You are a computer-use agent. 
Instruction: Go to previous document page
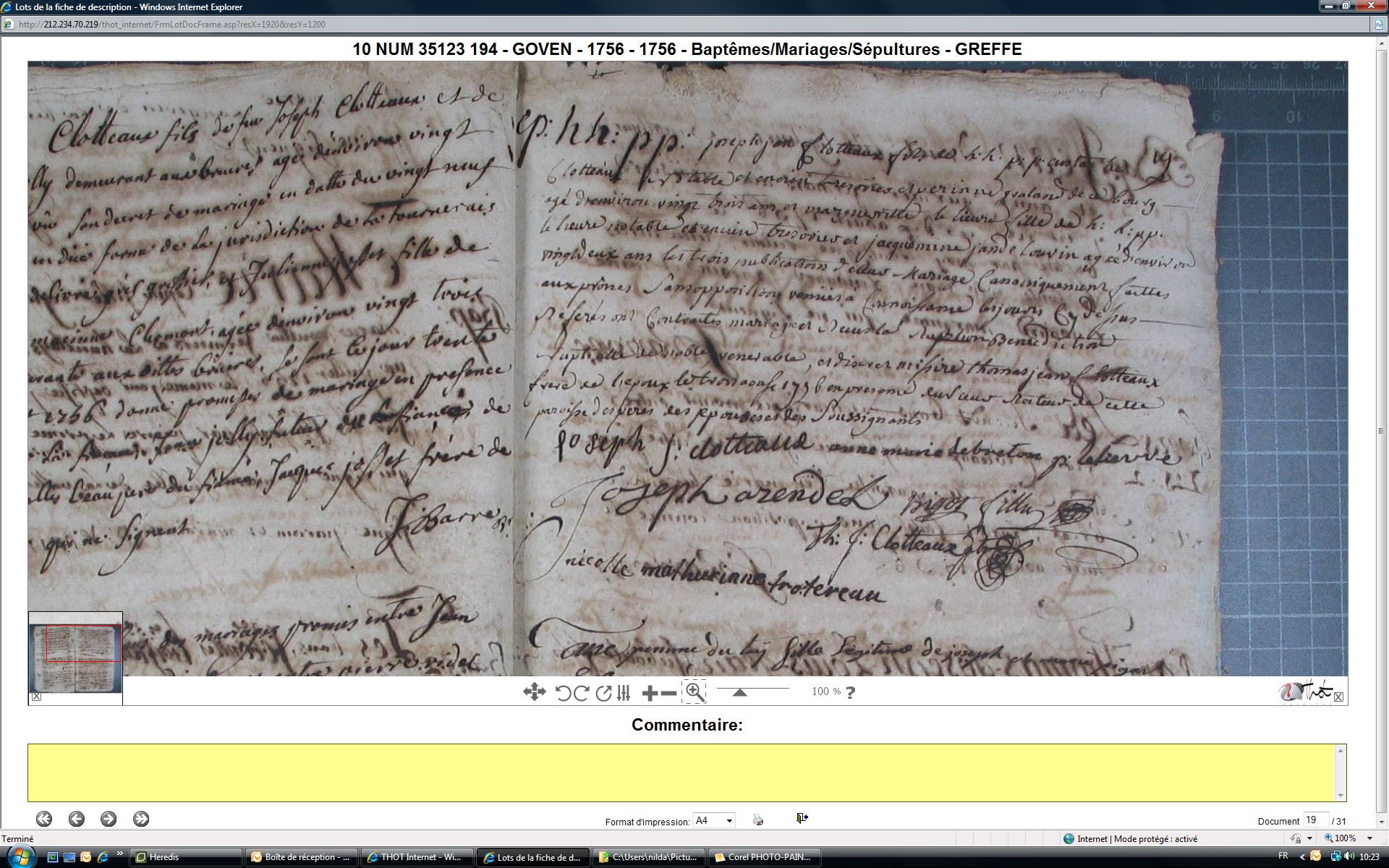coord(77,819)
